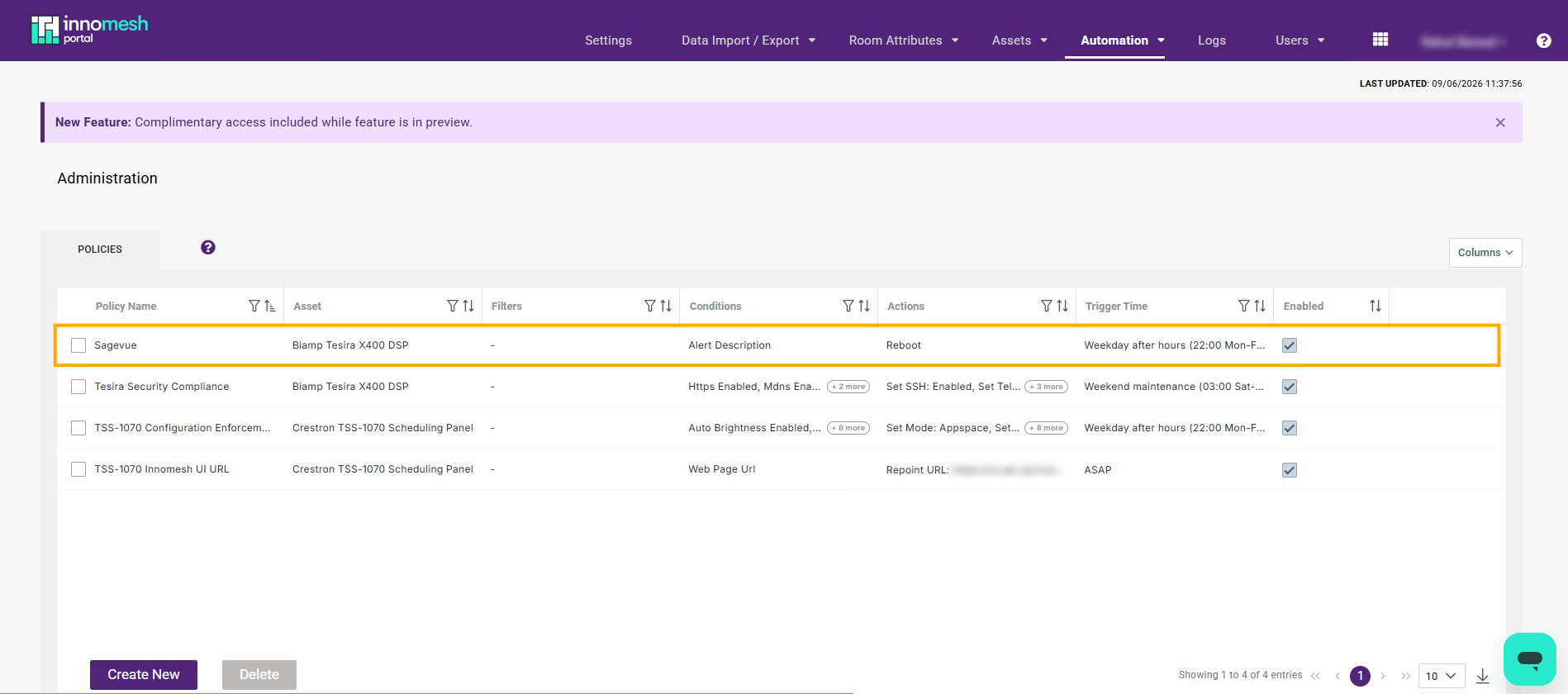Click the Innomesh portal logo
Image resolution: width=1568 pixels, height=694 pixels.
(x=89, y=30)
